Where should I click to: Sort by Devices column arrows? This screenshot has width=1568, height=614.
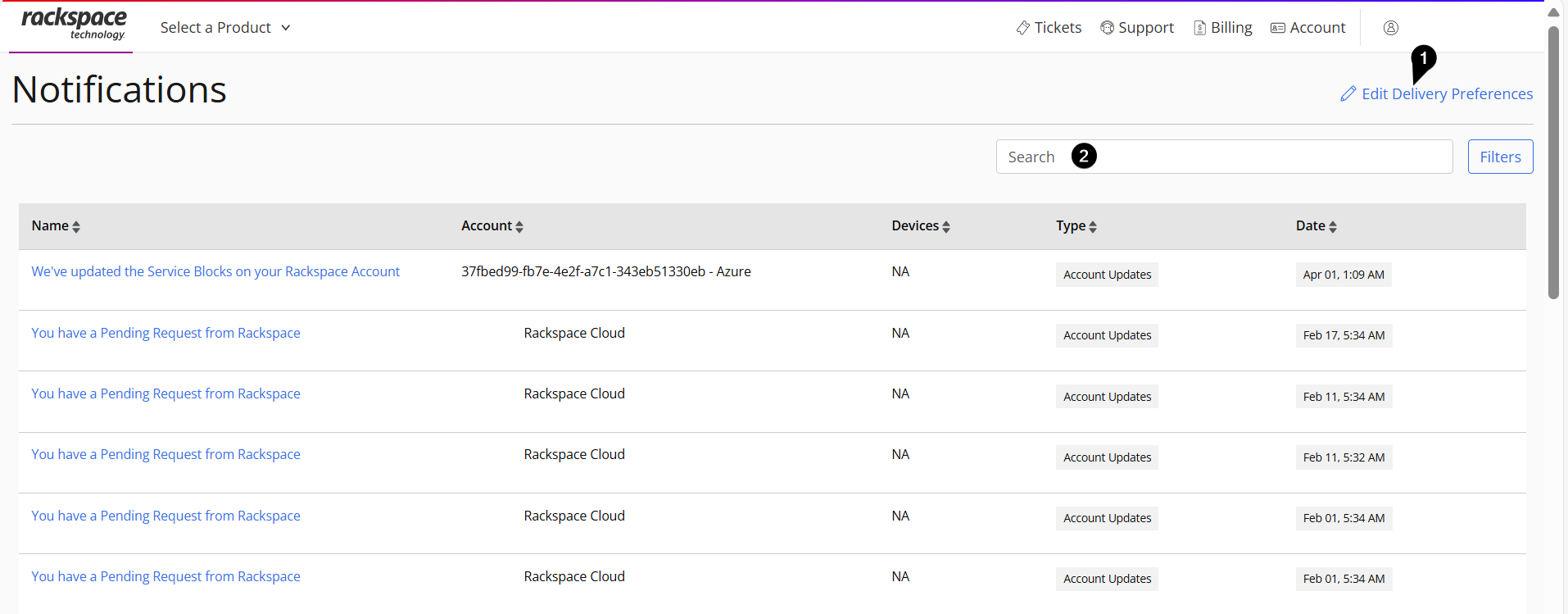point(946,227)
